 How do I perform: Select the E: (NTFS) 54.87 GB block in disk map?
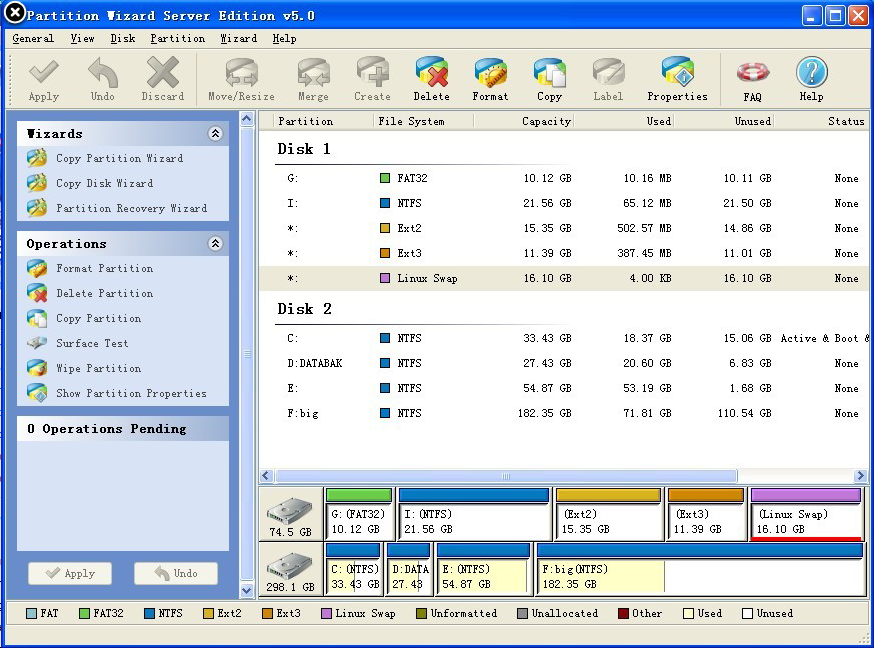coord(483,569)
